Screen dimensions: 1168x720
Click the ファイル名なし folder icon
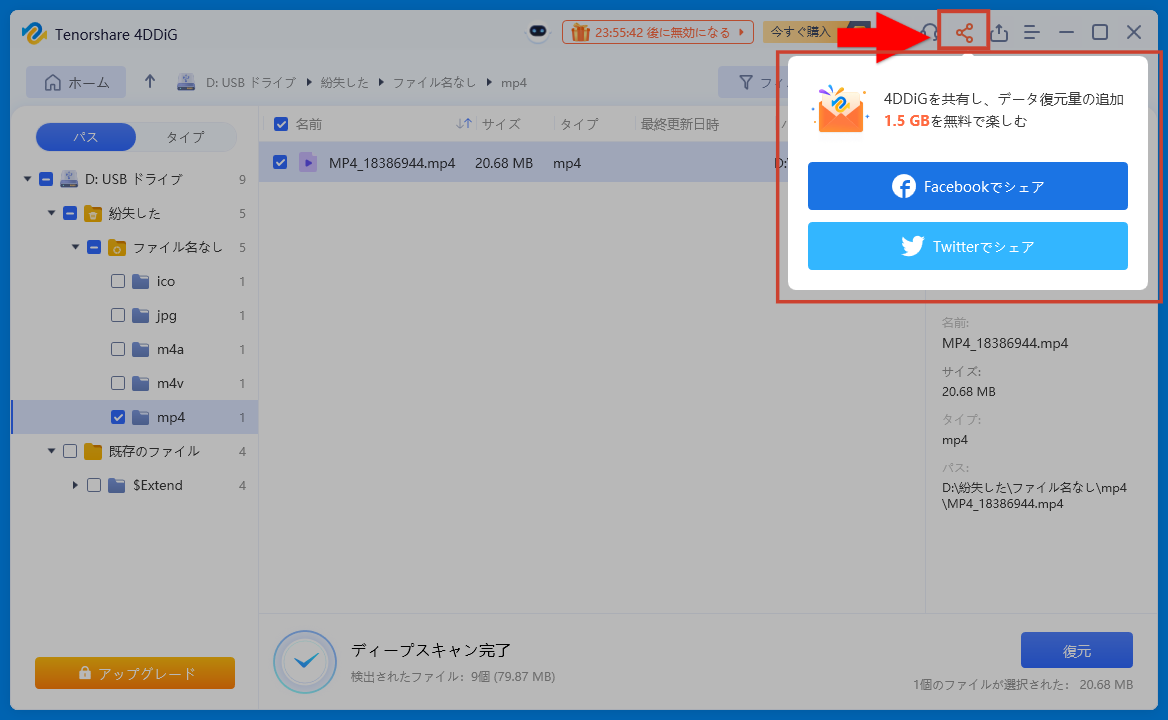pyautogui.click(x=117, y=247)
